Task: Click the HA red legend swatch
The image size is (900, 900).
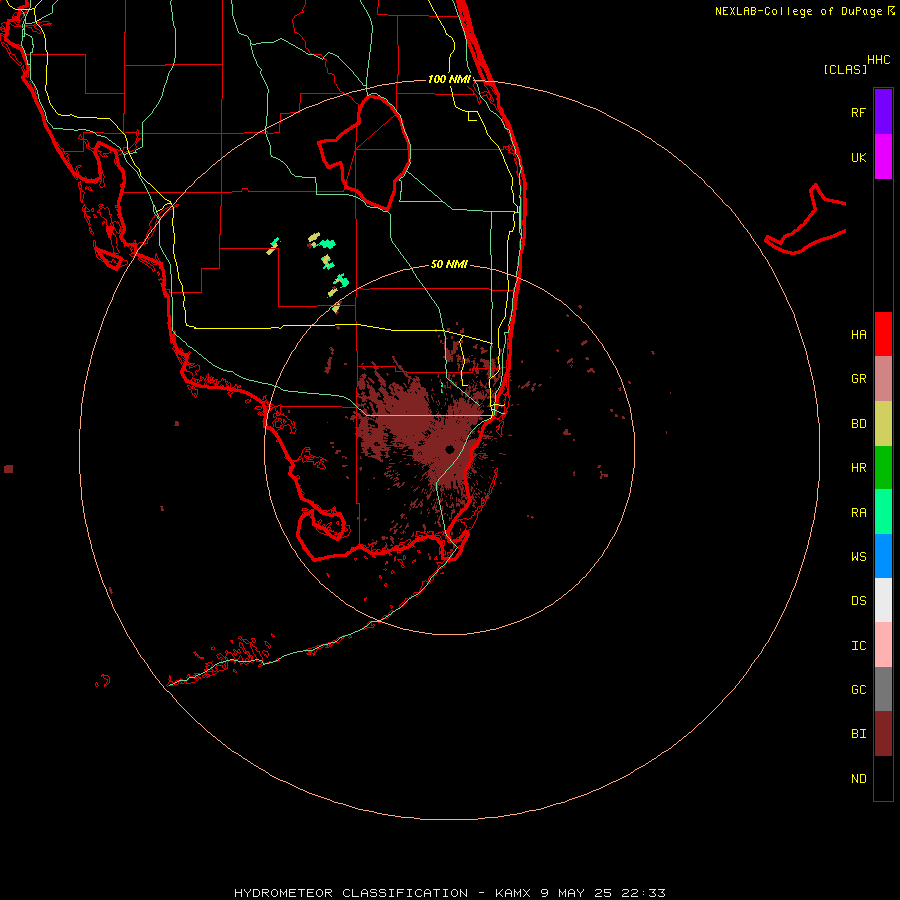Action: [x=883, y=334]
